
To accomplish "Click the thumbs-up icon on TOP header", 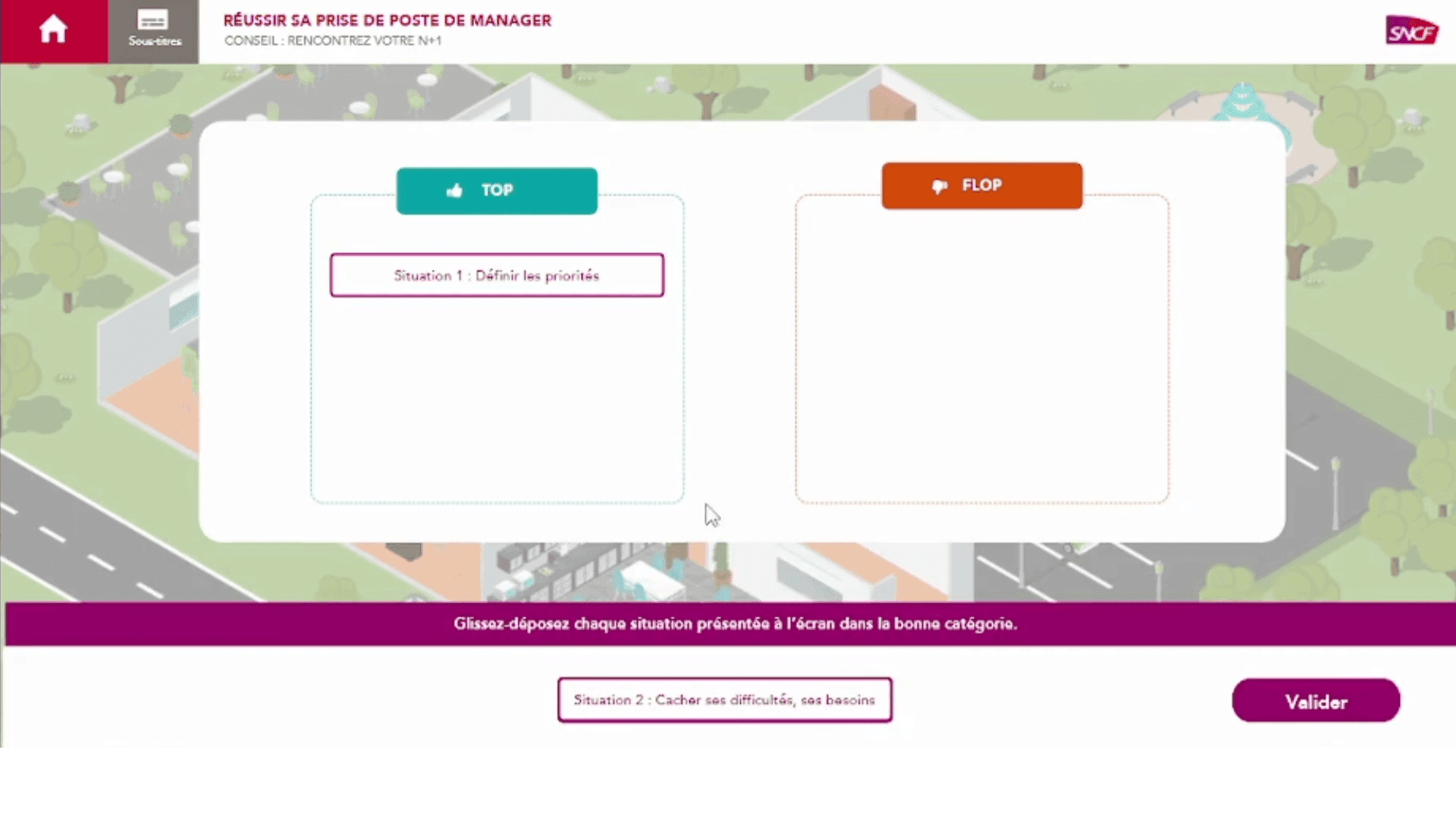I will pos(454,190).
